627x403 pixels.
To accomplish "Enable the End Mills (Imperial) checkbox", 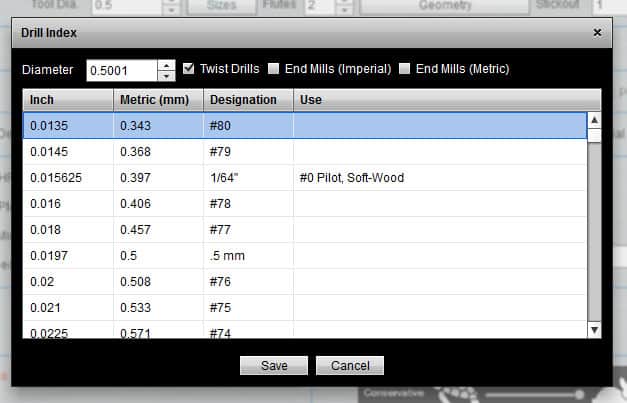I will [x=274, y=69].
